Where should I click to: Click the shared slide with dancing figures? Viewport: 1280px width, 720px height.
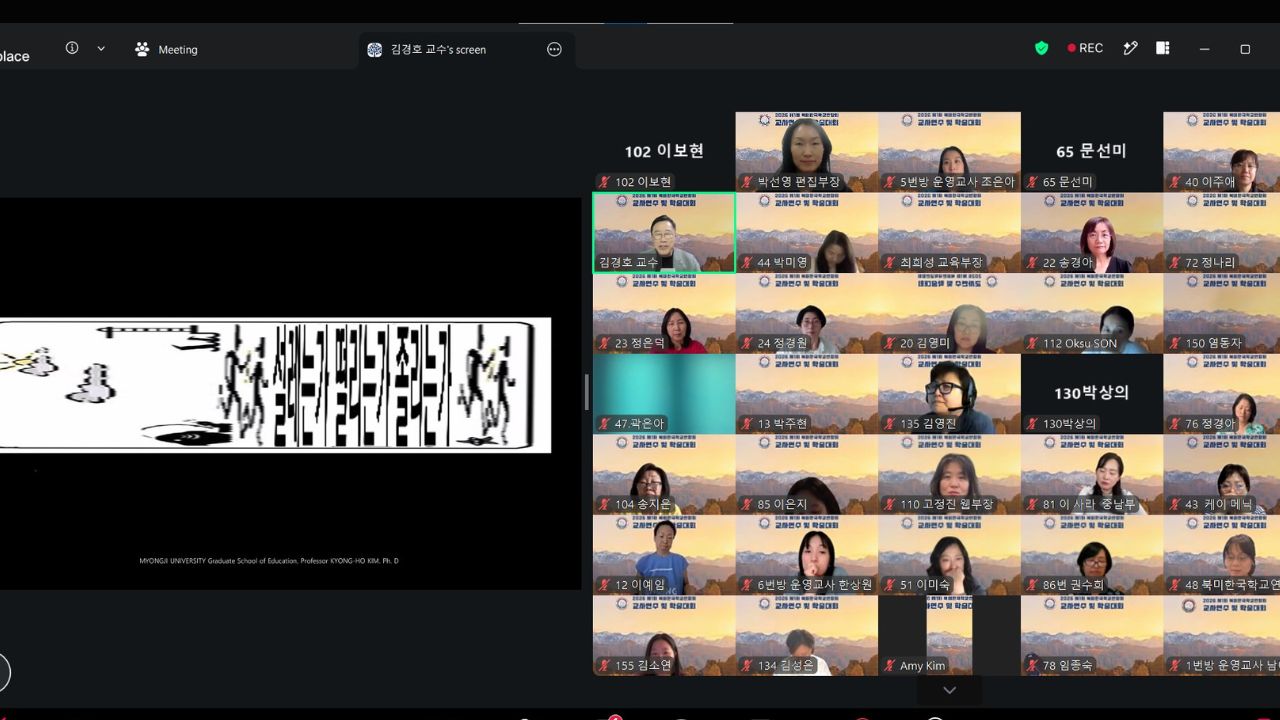[x=275, y=385]
